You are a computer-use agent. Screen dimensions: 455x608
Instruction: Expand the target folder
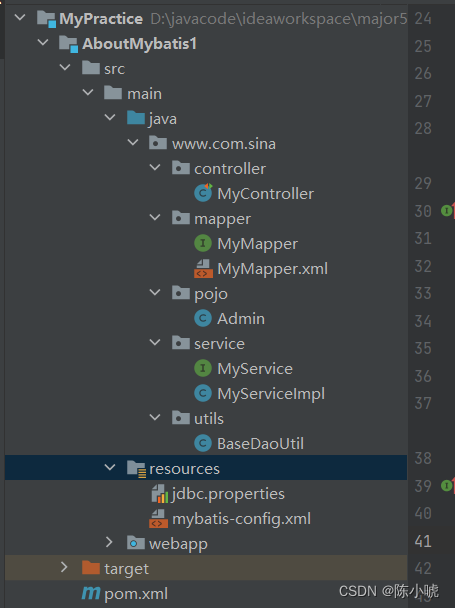tap(64, 568)
